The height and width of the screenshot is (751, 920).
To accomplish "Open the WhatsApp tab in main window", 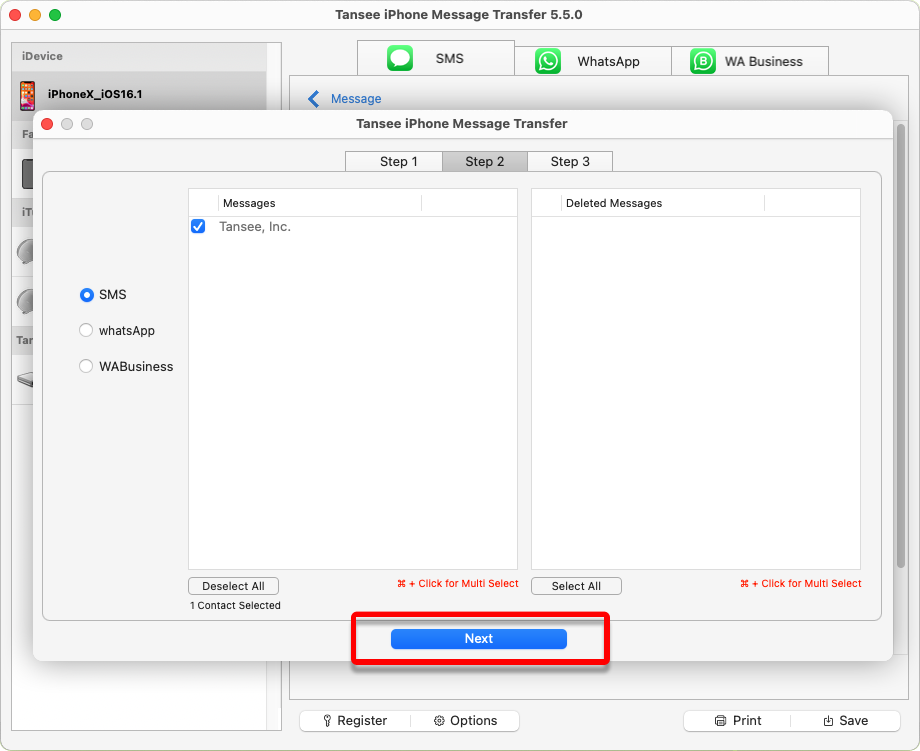I will (x=593, y=61).
